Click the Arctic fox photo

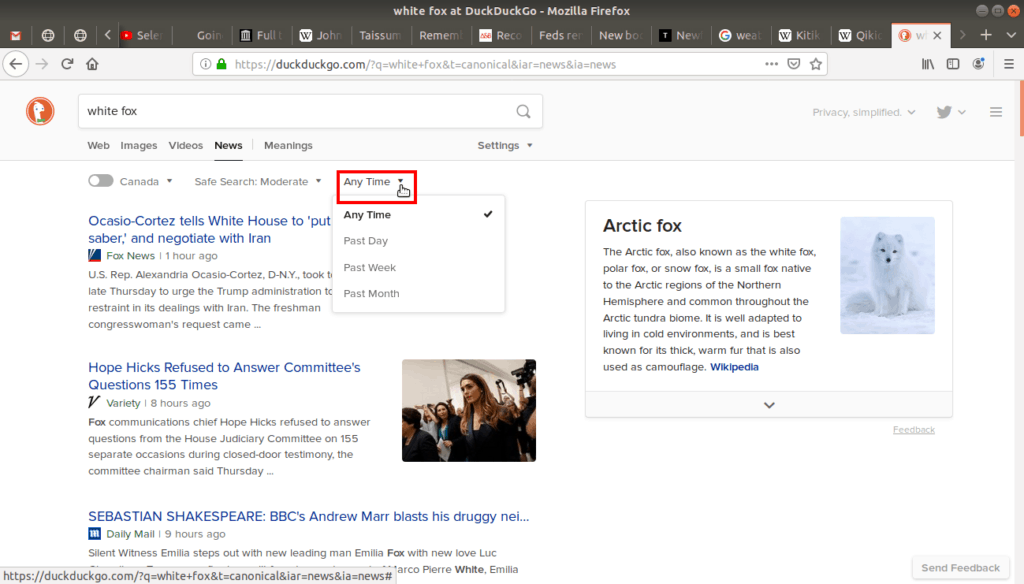click(x=887, y=276)
